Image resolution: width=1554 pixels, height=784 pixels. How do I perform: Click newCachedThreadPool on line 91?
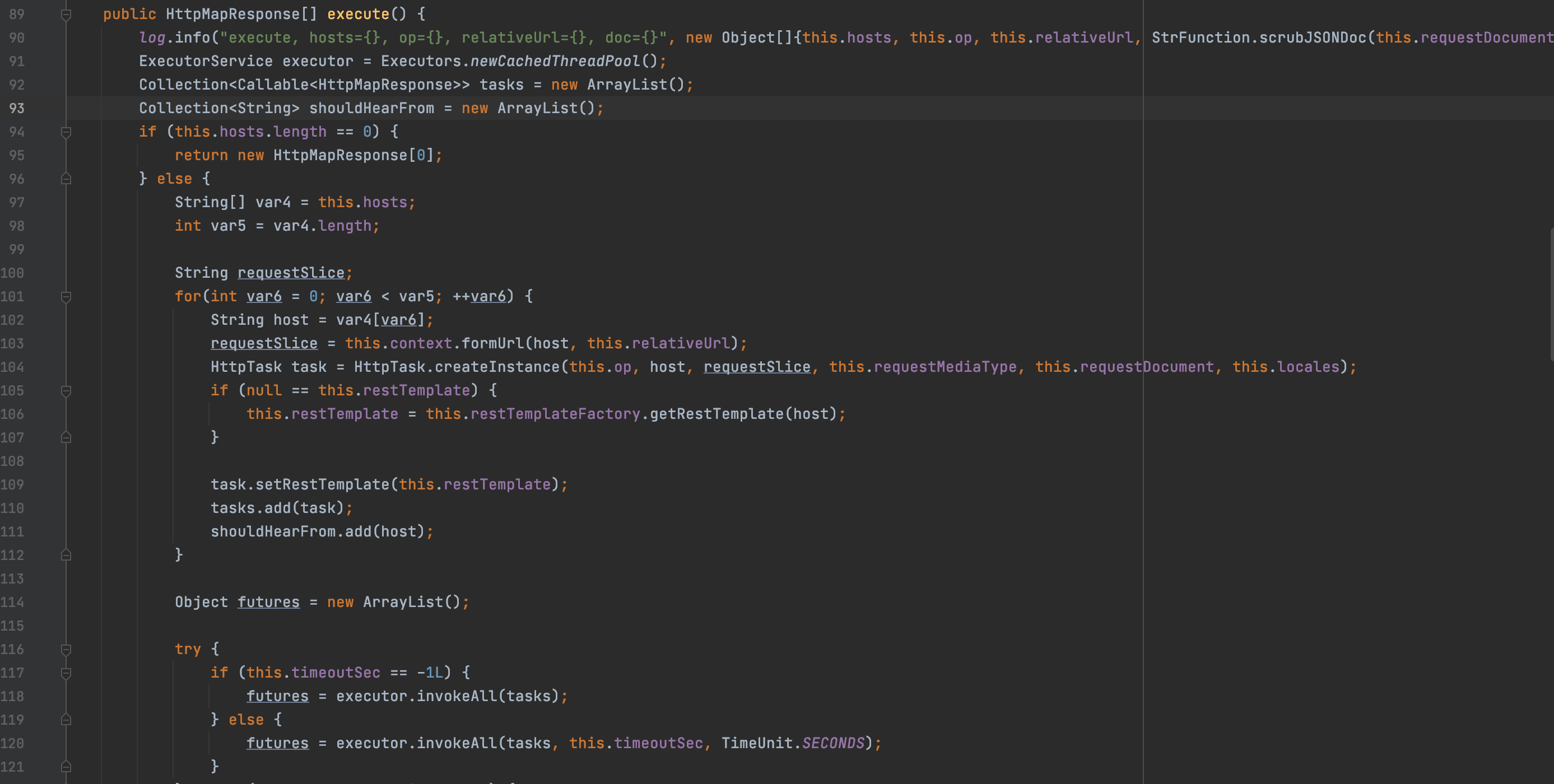point(555,62)
